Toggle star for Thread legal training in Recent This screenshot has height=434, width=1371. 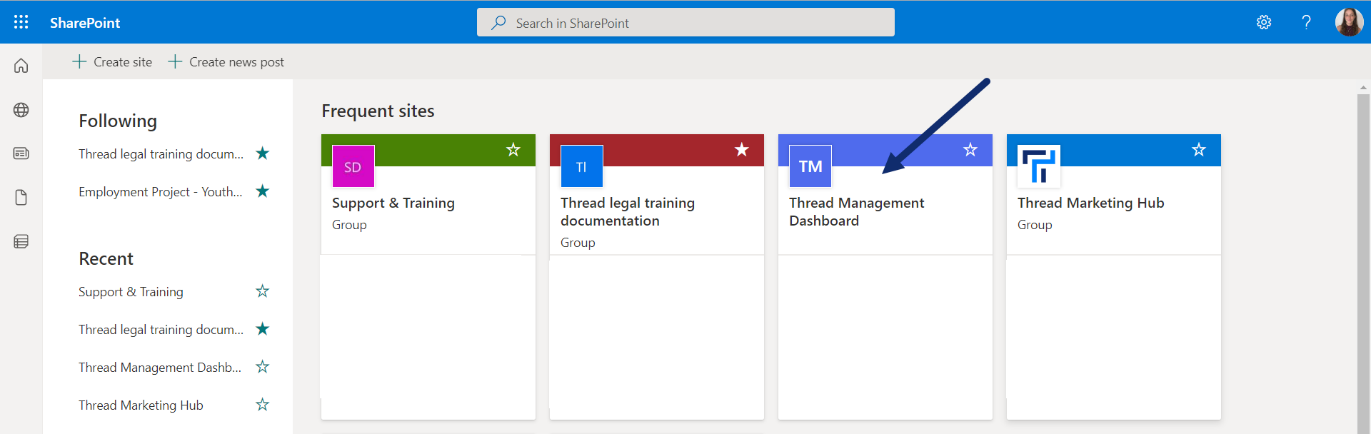(262, 329)
